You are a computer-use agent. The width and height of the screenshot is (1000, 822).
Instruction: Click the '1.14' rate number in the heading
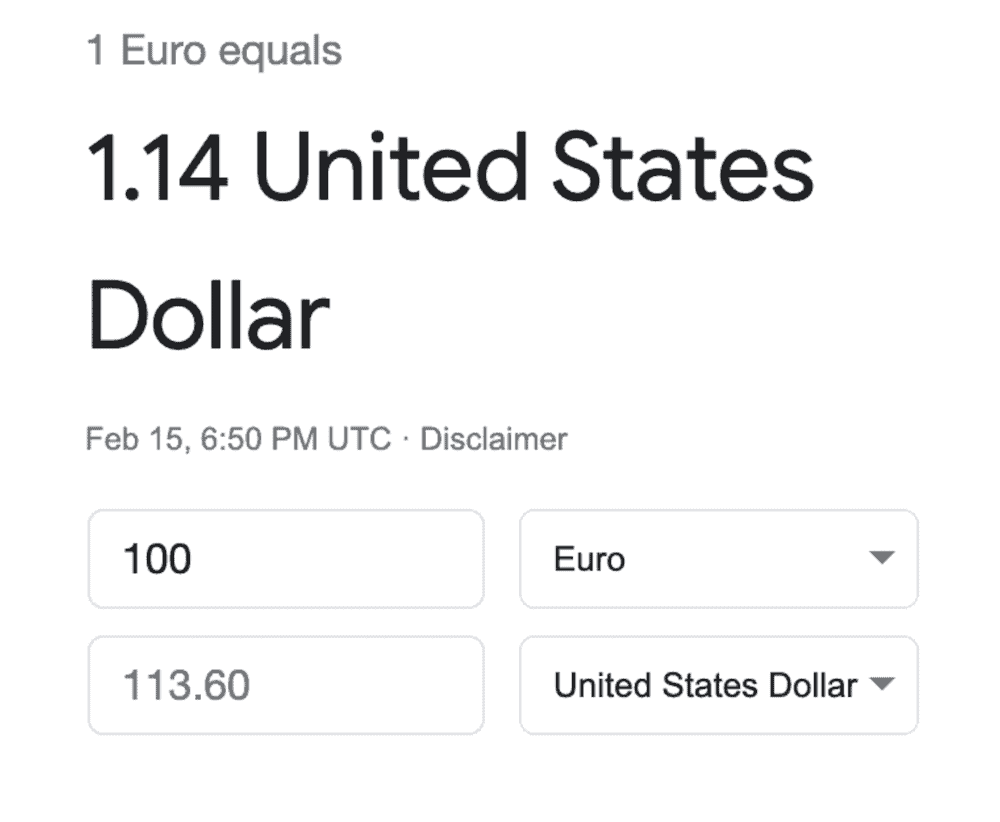(x=157, y=169)
